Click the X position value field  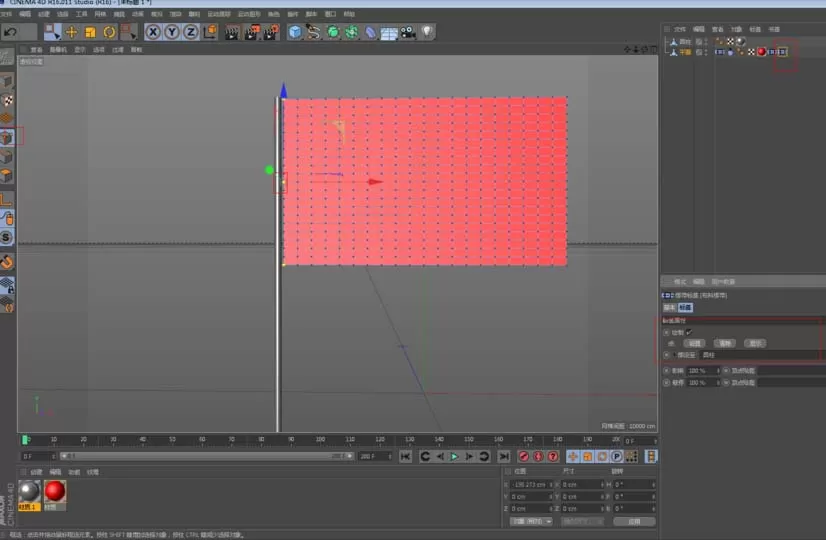coord(532,485)
